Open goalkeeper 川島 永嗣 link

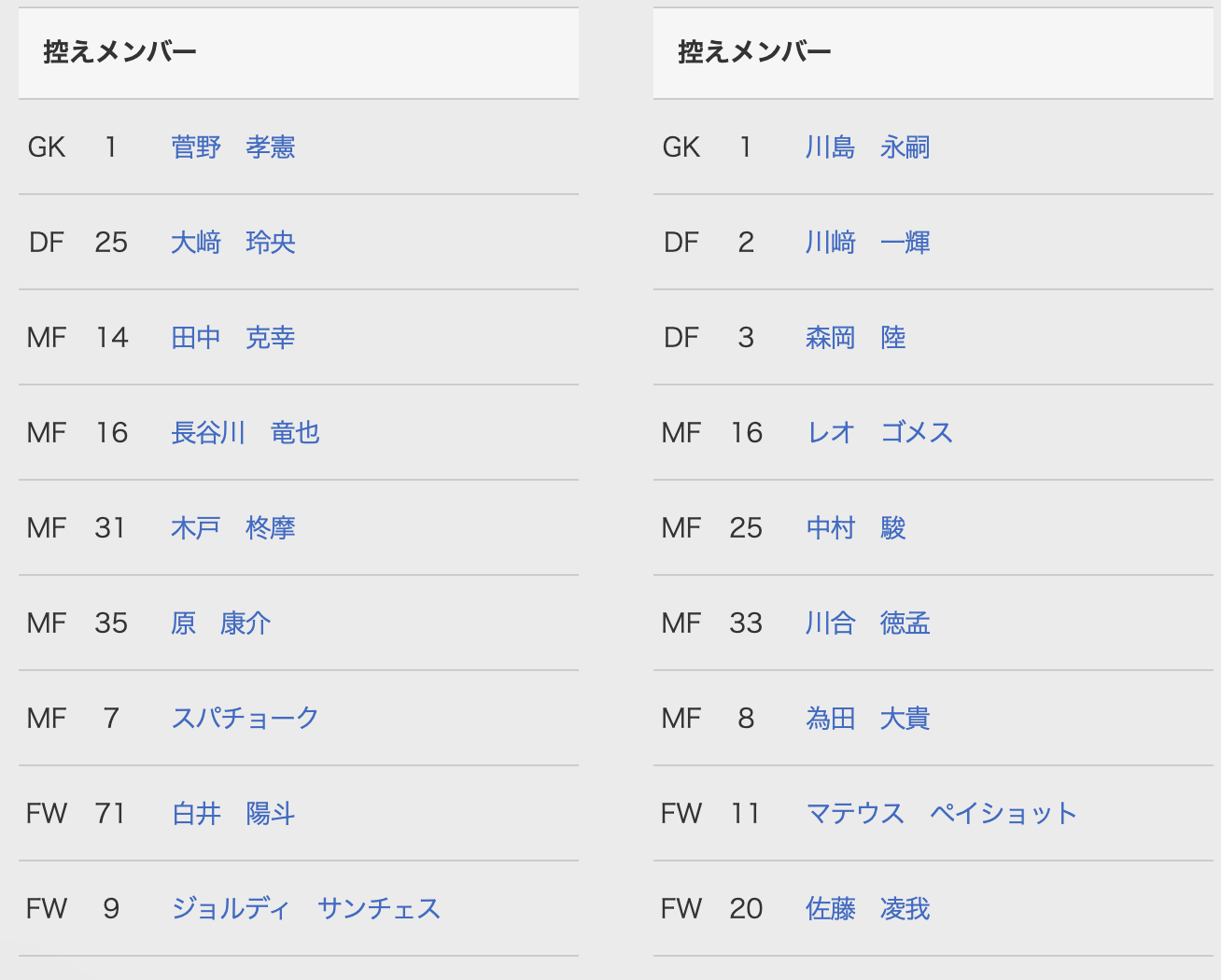tap(867, 147)
